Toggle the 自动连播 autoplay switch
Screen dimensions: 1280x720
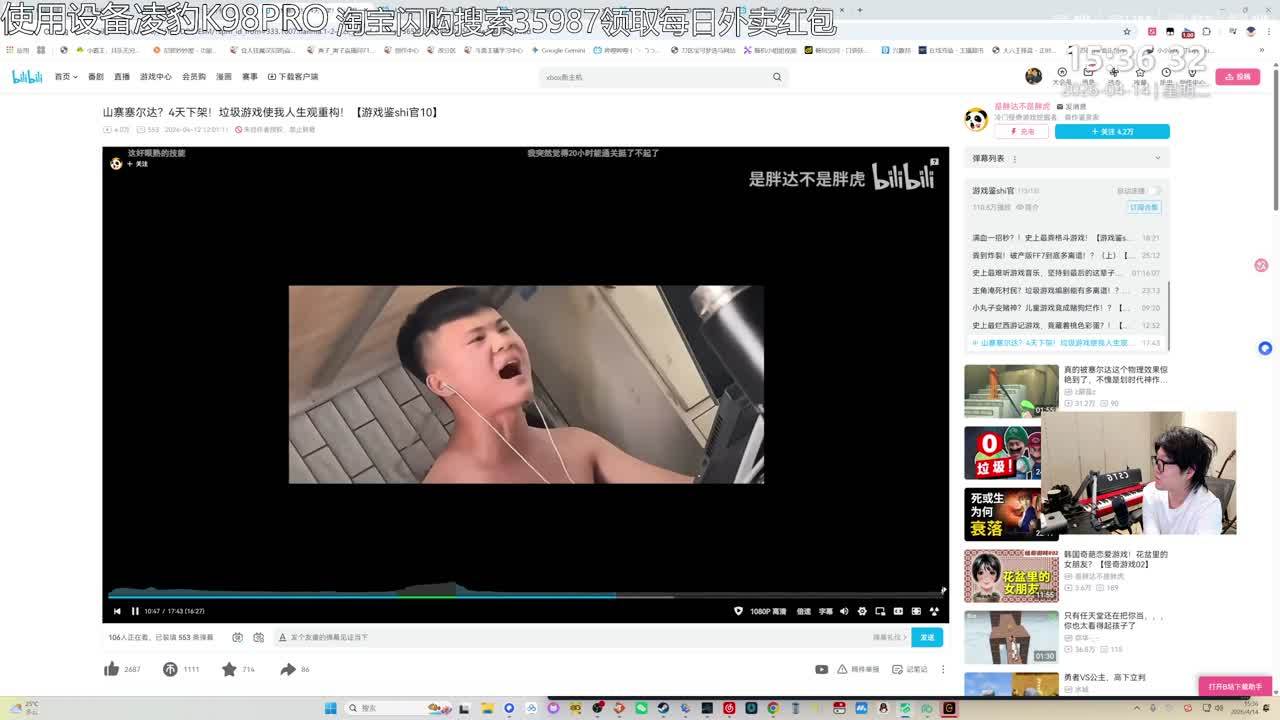[1154, 190]
